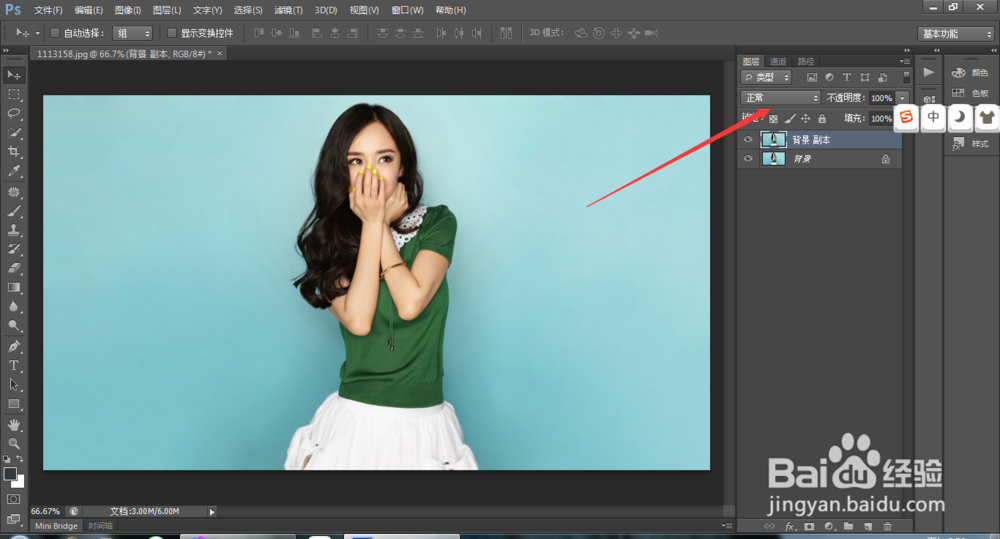The width and height of the screenshot is (1000, 539).
Task: Select the Crop tool
Action: pos(13,152)
